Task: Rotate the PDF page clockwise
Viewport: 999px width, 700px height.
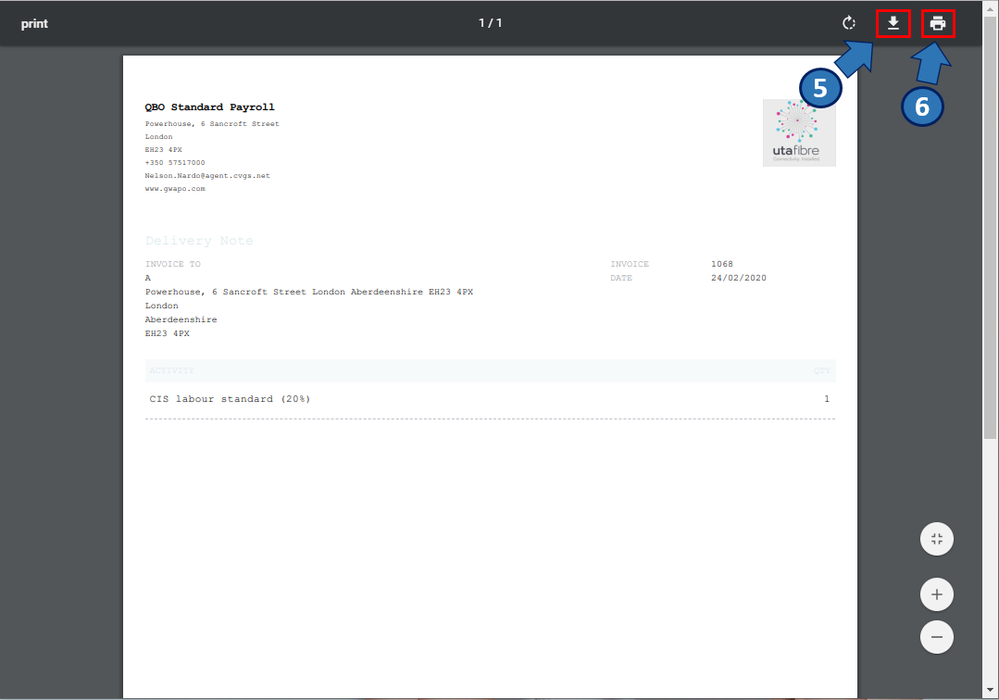Action: point(849,24)
